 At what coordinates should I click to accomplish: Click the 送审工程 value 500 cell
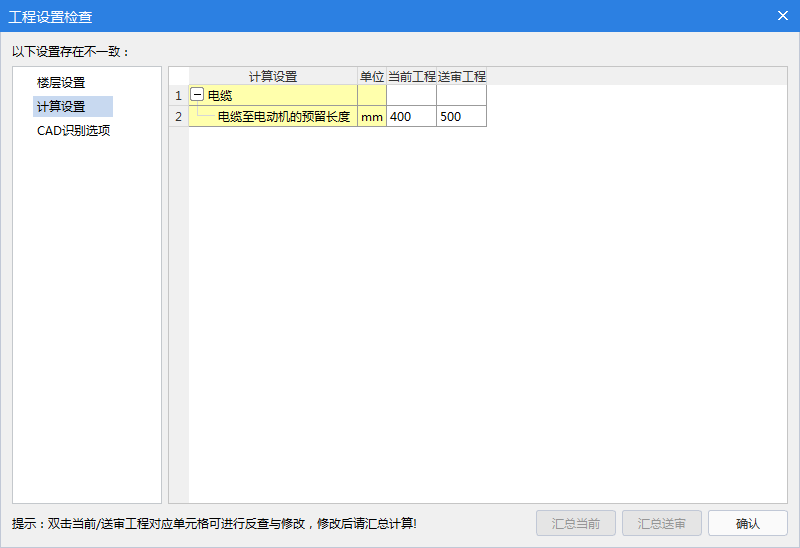click(461, 117)
